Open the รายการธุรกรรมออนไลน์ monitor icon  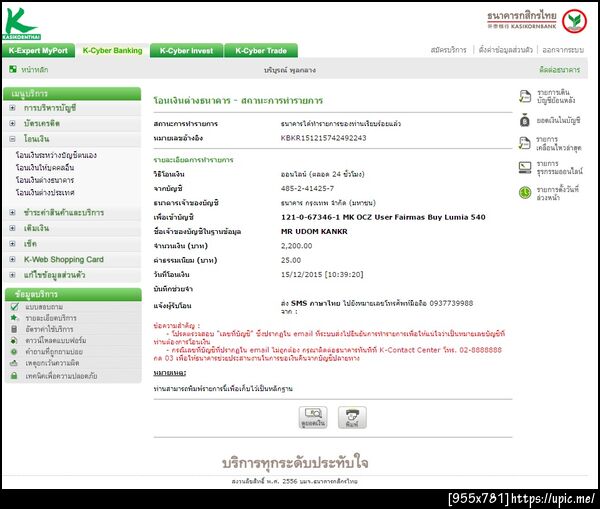point(525,168)
